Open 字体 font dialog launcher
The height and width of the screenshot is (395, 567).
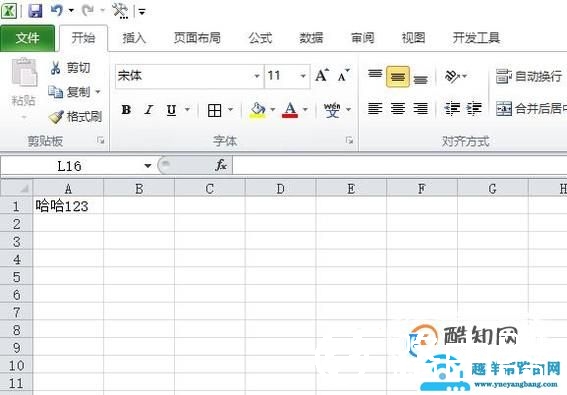(349, 140)
